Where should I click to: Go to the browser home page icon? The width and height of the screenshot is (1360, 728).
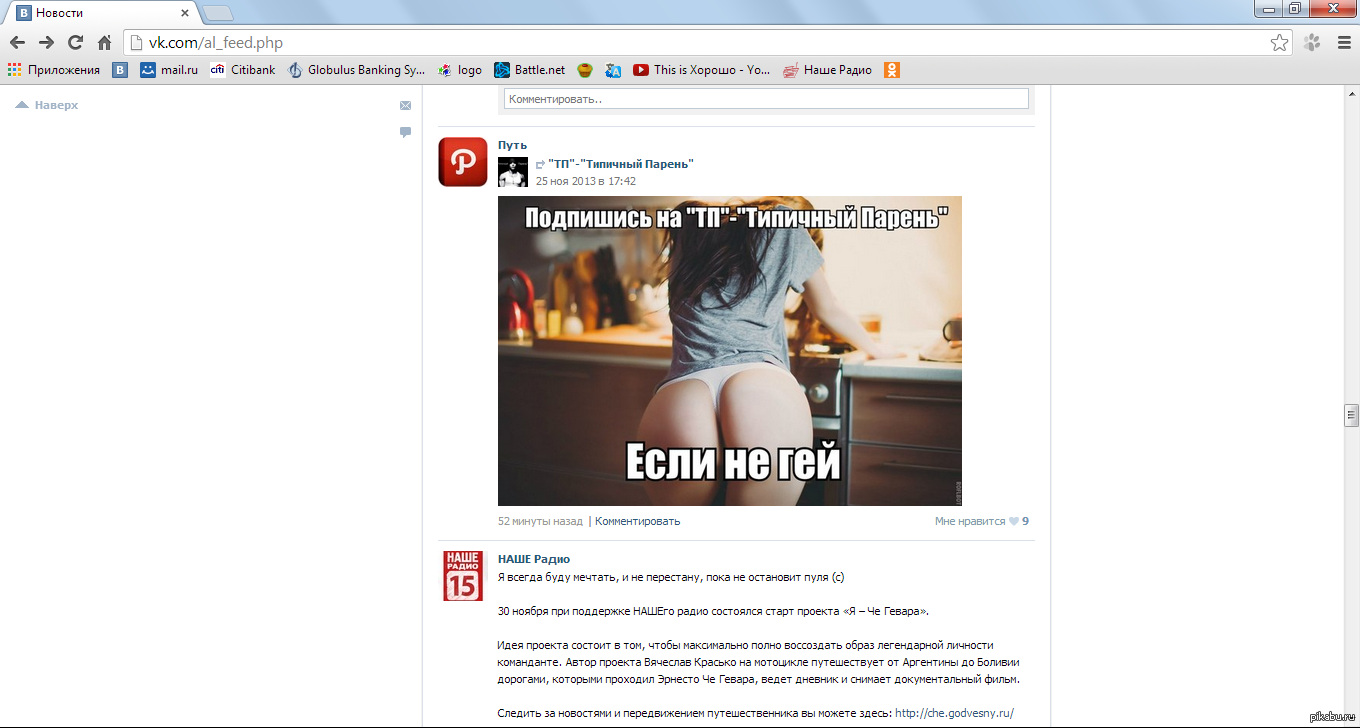pos(104,43)
